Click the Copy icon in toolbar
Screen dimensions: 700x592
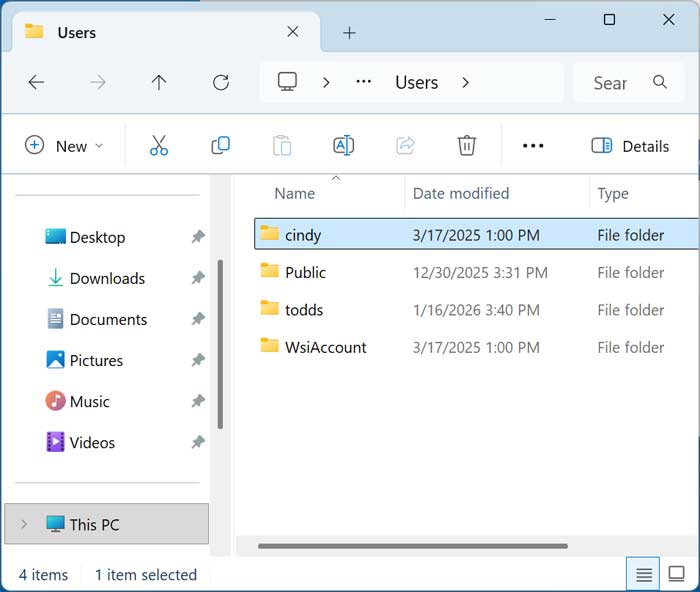coord(221,146)
